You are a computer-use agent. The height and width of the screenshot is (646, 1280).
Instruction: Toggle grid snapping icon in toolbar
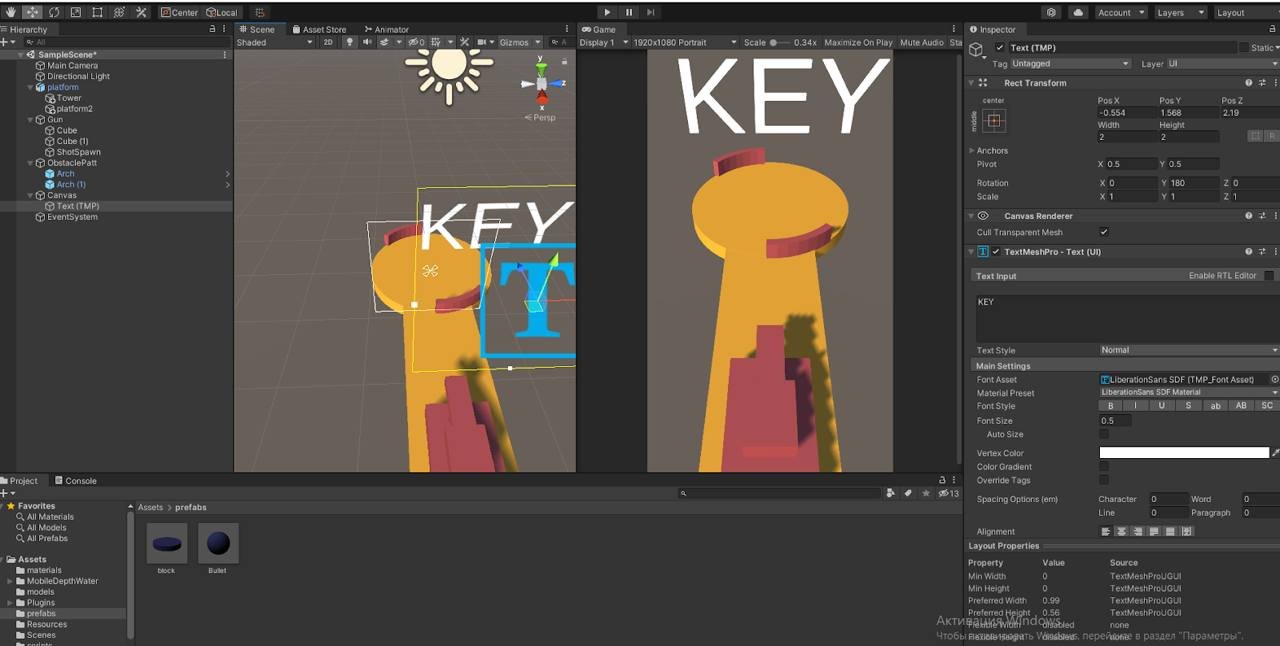[260, 12]
